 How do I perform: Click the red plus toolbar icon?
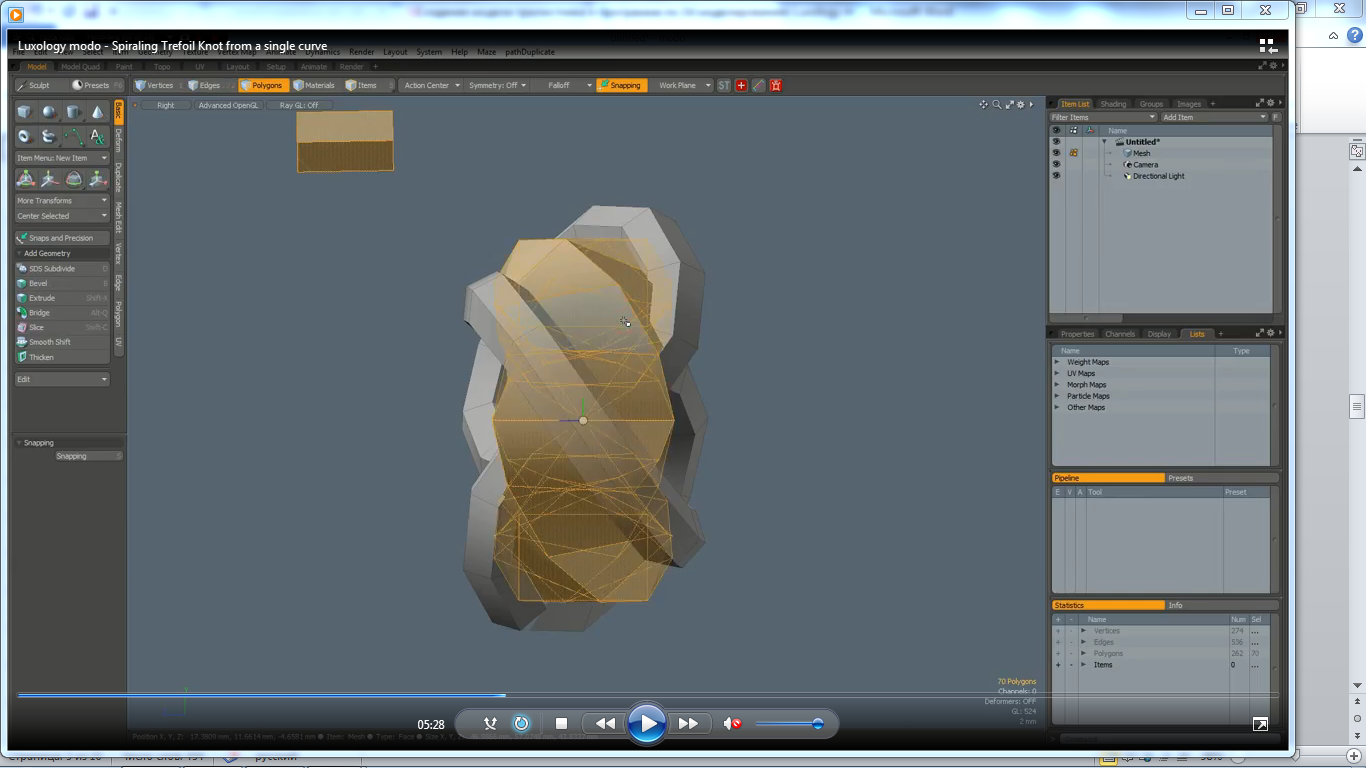coord(741,85)
